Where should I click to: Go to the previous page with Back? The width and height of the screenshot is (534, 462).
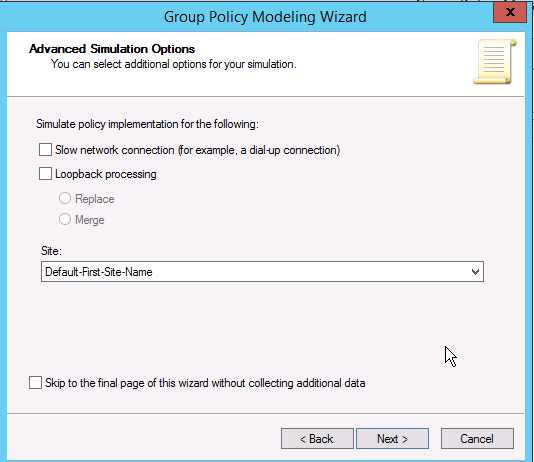(x=317, y=439)
